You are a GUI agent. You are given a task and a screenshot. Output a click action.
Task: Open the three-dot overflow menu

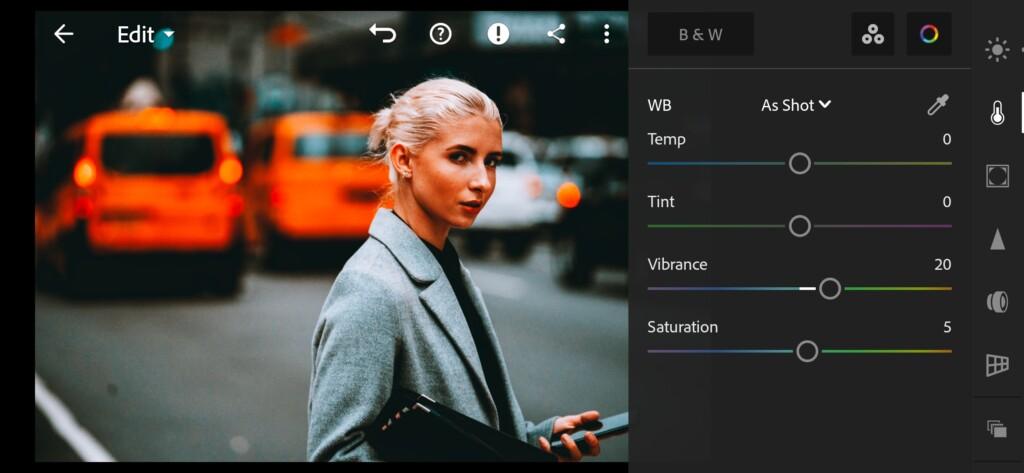607,34
